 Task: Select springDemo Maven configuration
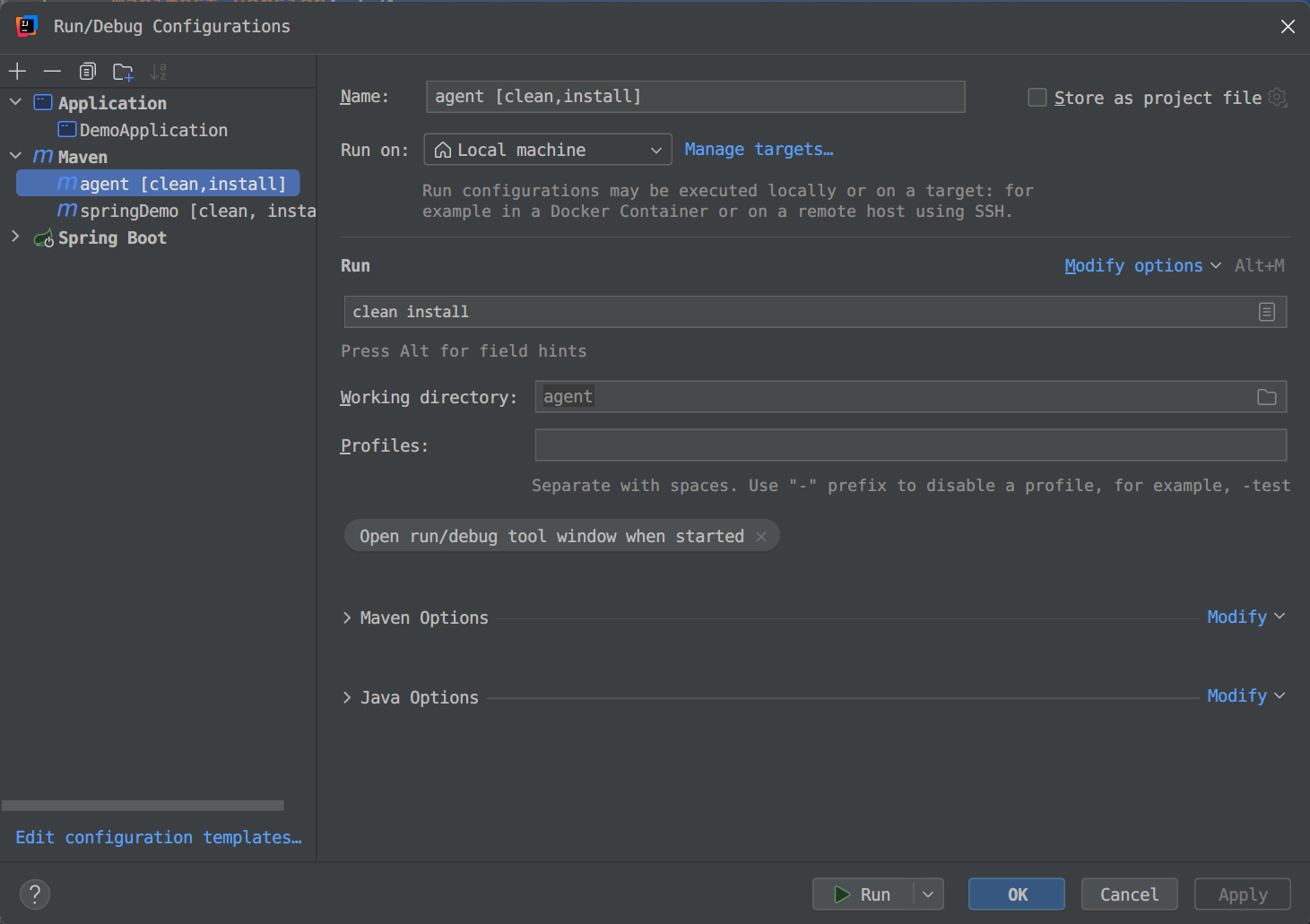click(187, 211)
